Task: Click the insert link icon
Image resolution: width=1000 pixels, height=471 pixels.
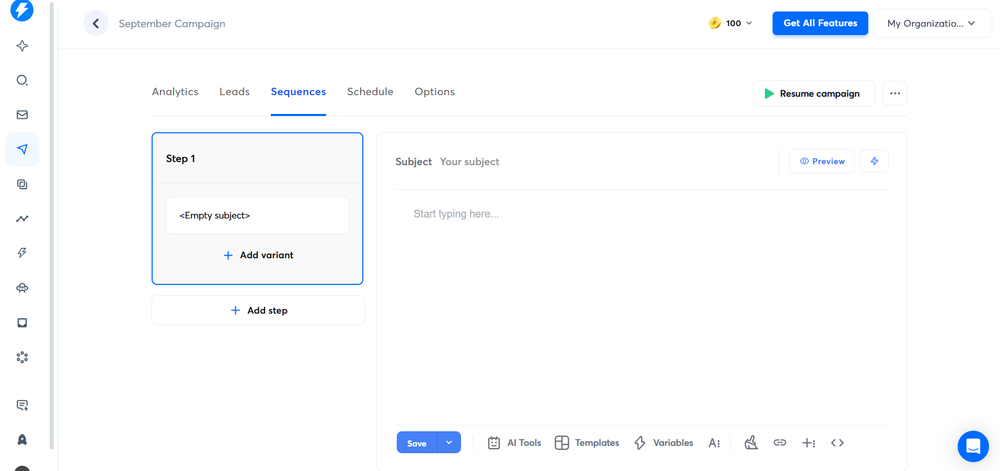Action: (780, 443)
